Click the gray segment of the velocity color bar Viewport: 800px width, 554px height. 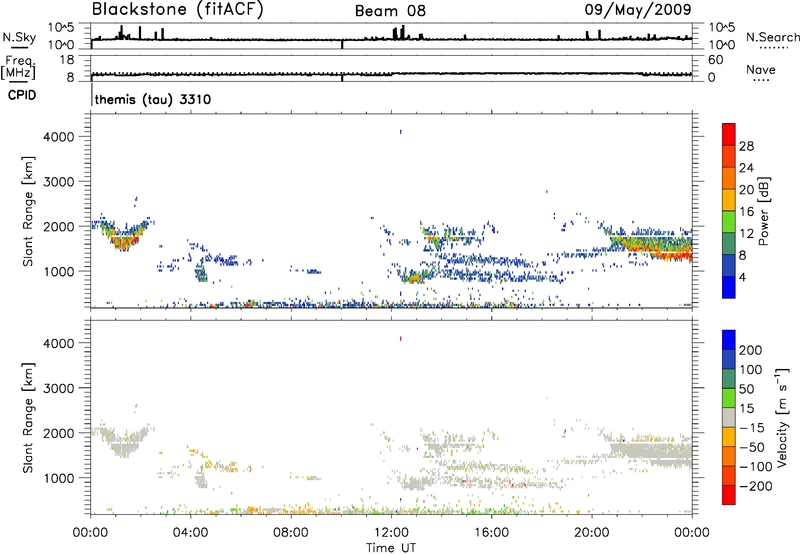point(729,417)
